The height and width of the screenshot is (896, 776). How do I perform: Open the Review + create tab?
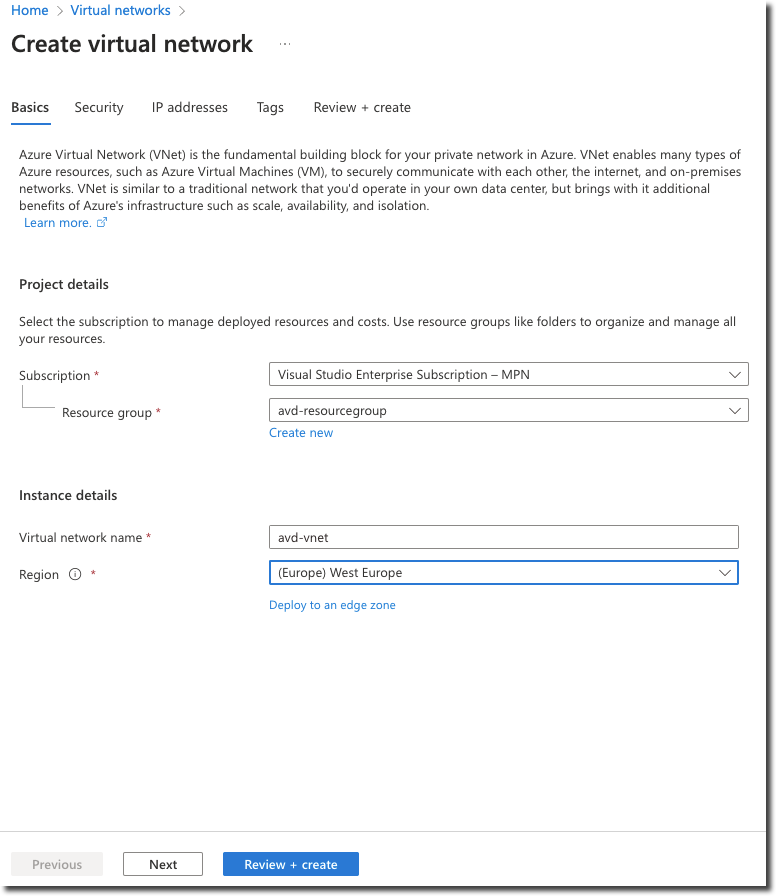[362, 107]
